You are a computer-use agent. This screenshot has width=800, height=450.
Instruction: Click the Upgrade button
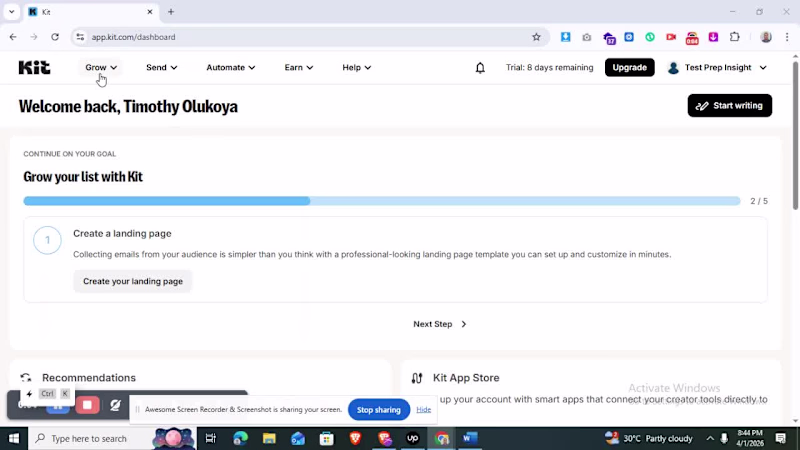(x=630, y=67)
